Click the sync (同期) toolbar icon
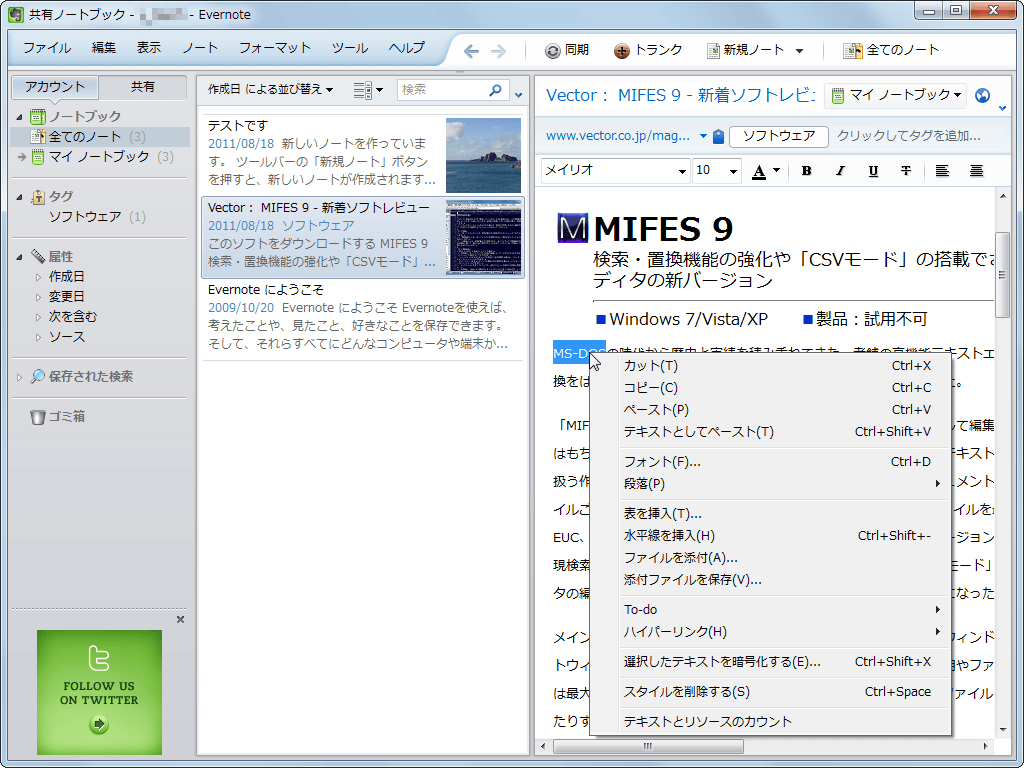Screen dimensions: 1024x768 click(553, 51)
